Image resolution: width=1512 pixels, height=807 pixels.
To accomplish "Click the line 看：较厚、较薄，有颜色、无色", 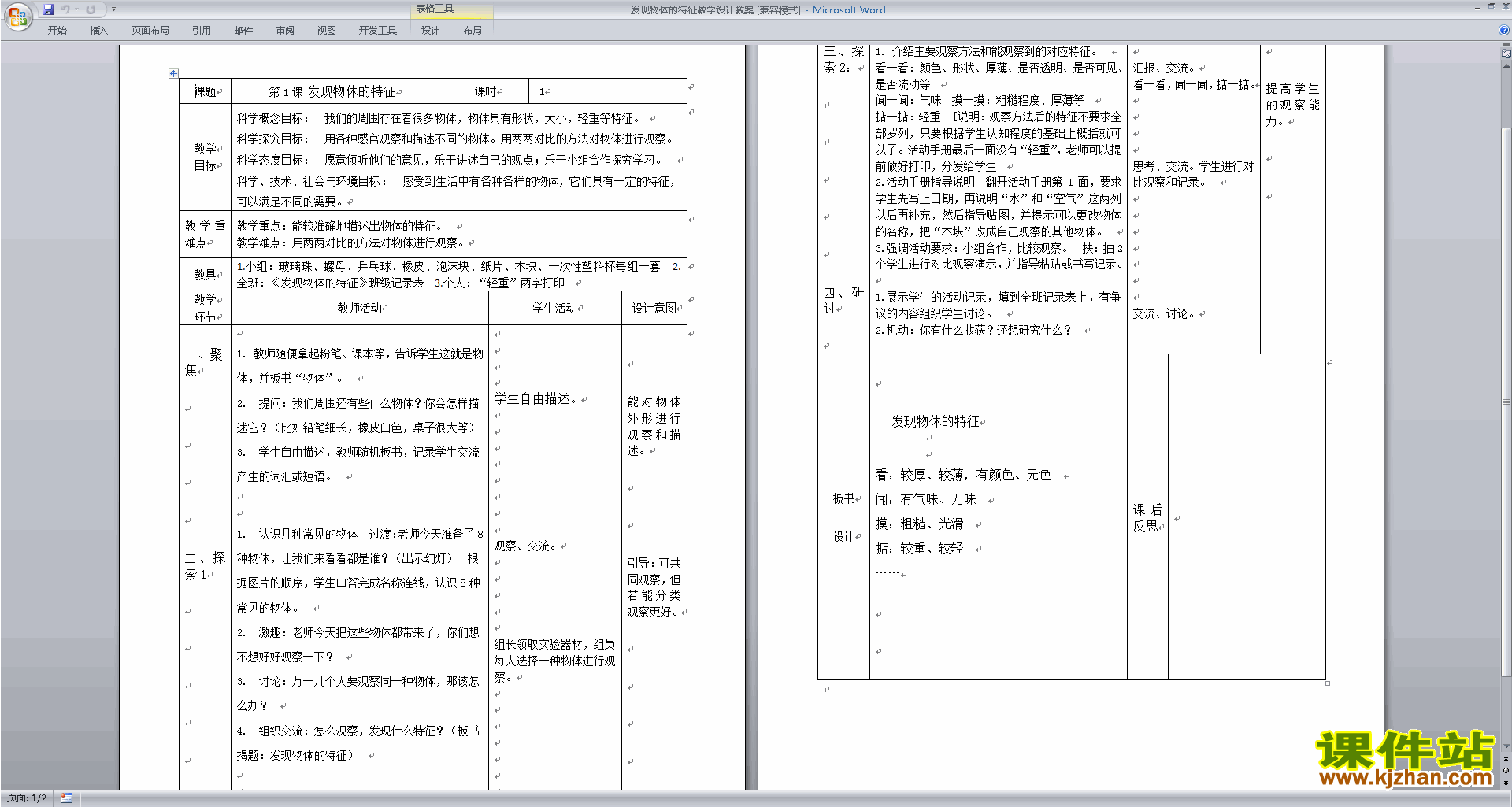I will click(963, 475).
